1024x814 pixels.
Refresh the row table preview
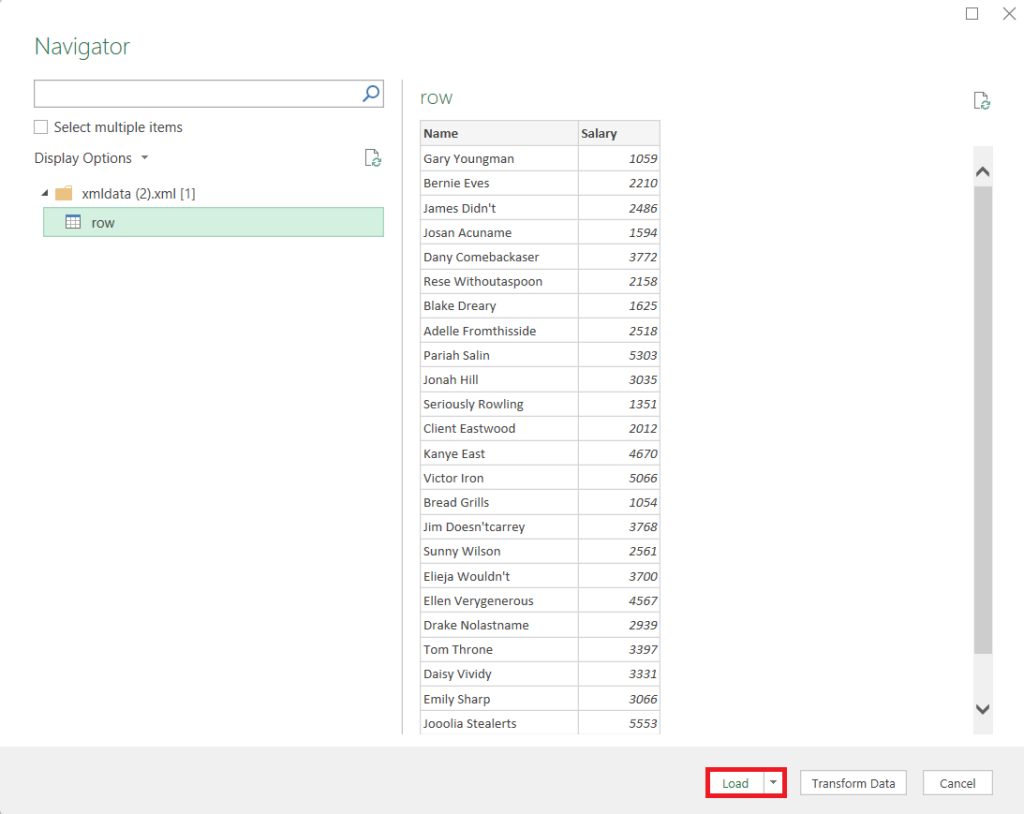click(982, 100)
